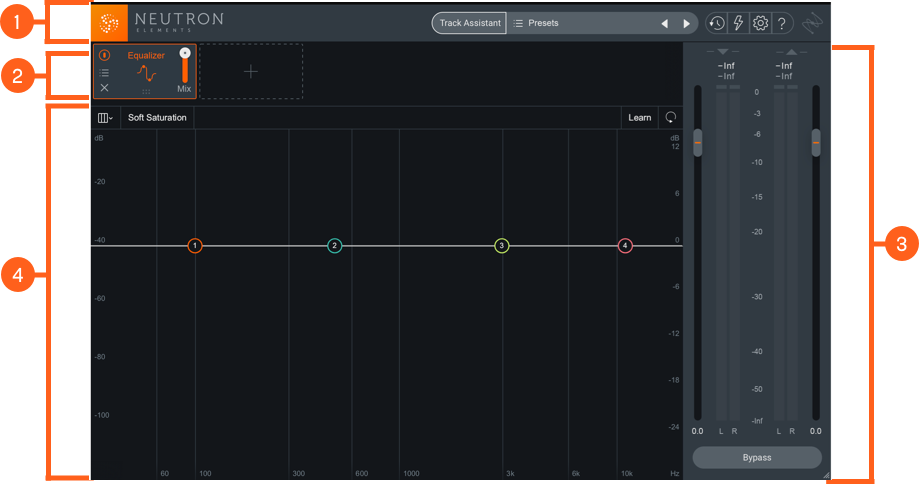Image resolution: width=919 pixels, height=484 pixels.
Task: Click the input gain 0.0 value
Action: [697, 431]
